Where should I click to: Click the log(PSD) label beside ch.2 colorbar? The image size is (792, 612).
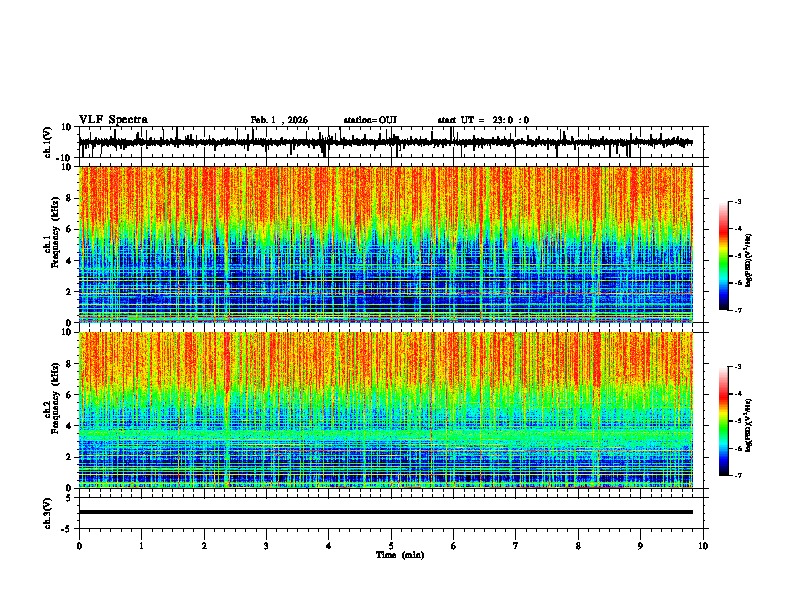(749, 426)
